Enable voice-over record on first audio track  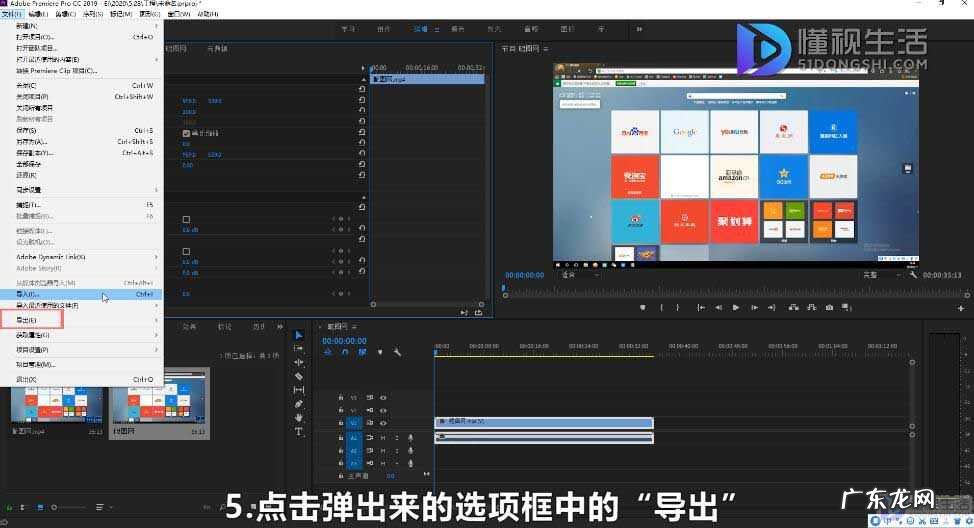[411, 438]
